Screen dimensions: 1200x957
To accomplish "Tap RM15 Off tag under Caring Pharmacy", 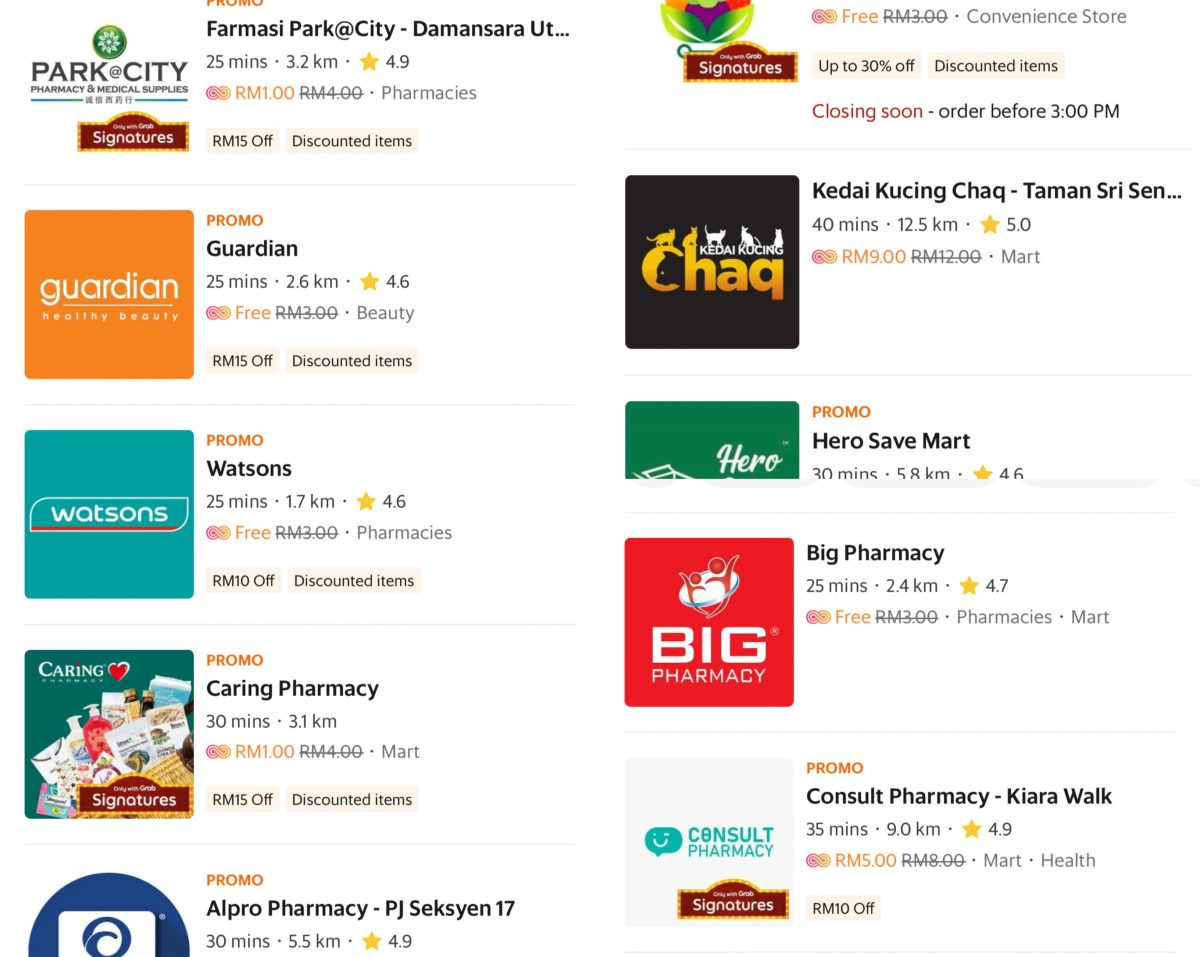I will [242, 800].
